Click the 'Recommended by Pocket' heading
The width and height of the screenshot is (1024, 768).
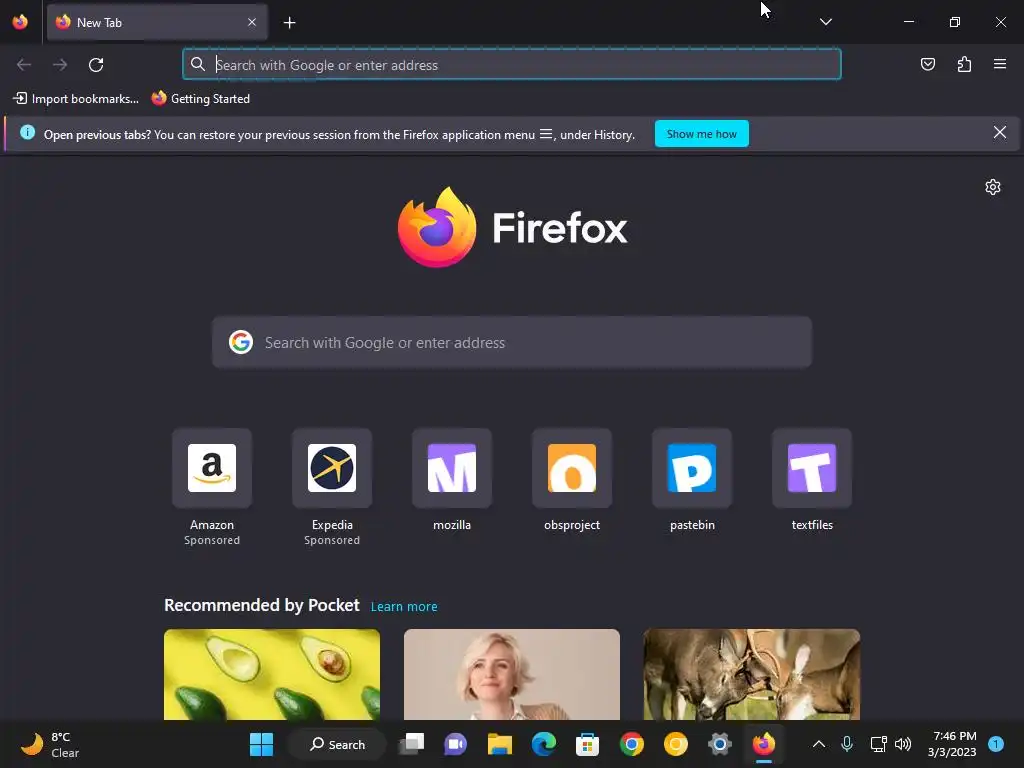[261, 605]
